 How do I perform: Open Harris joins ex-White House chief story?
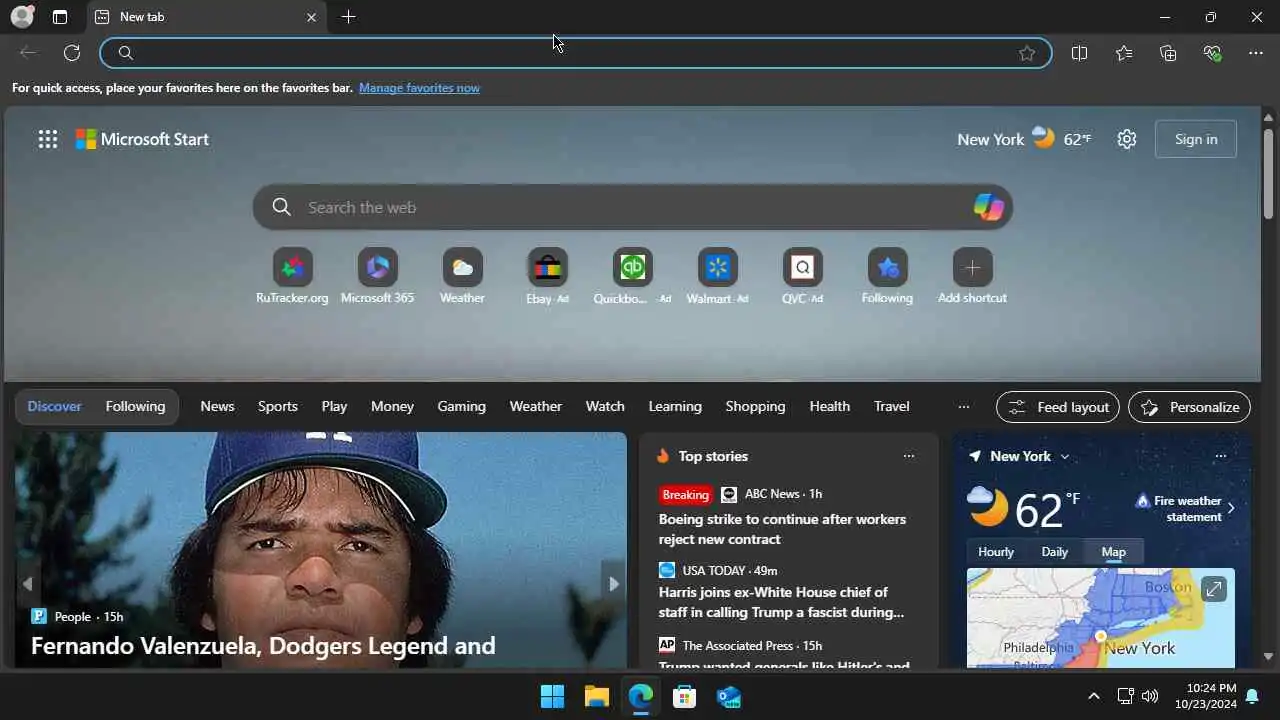click(x=781, y=602)
